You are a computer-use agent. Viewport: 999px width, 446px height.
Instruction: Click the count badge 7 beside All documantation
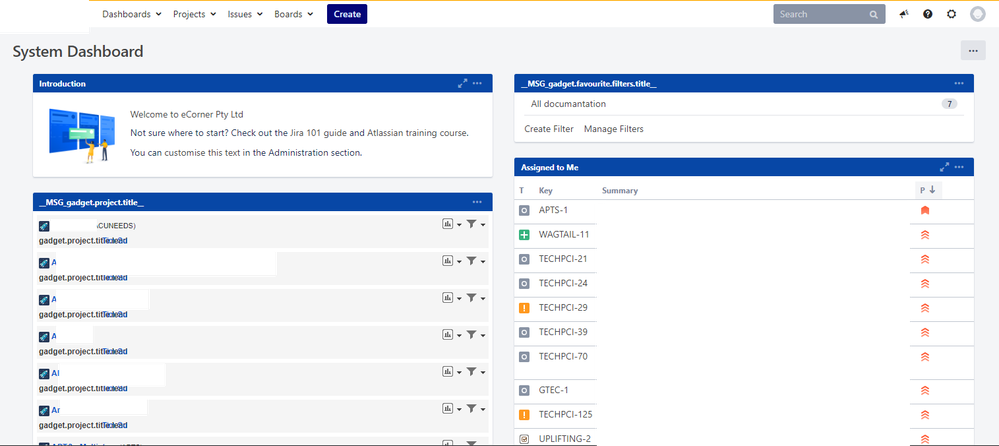949,104
